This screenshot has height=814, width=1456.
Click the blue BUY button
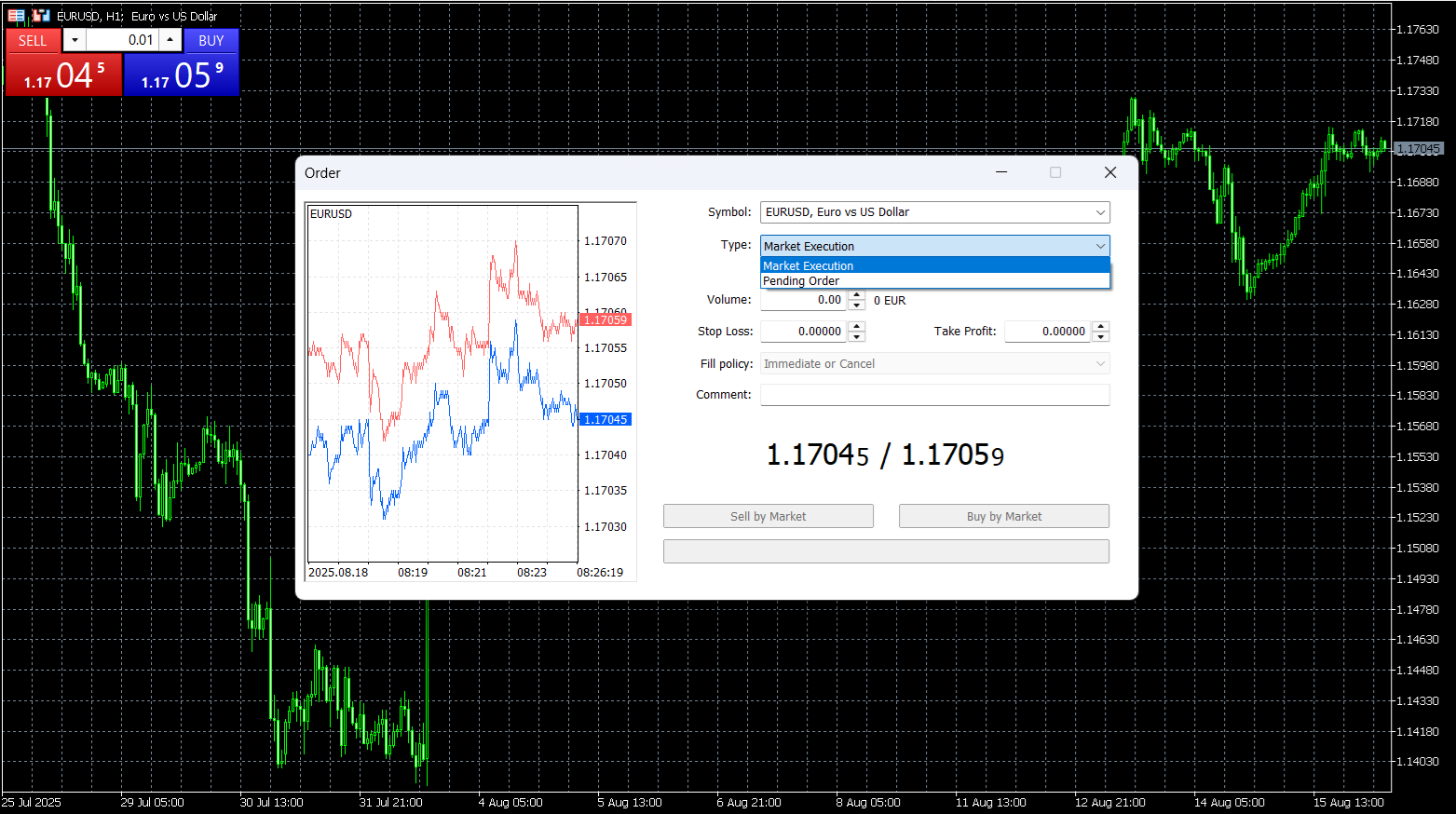click(x=211, y=41)
